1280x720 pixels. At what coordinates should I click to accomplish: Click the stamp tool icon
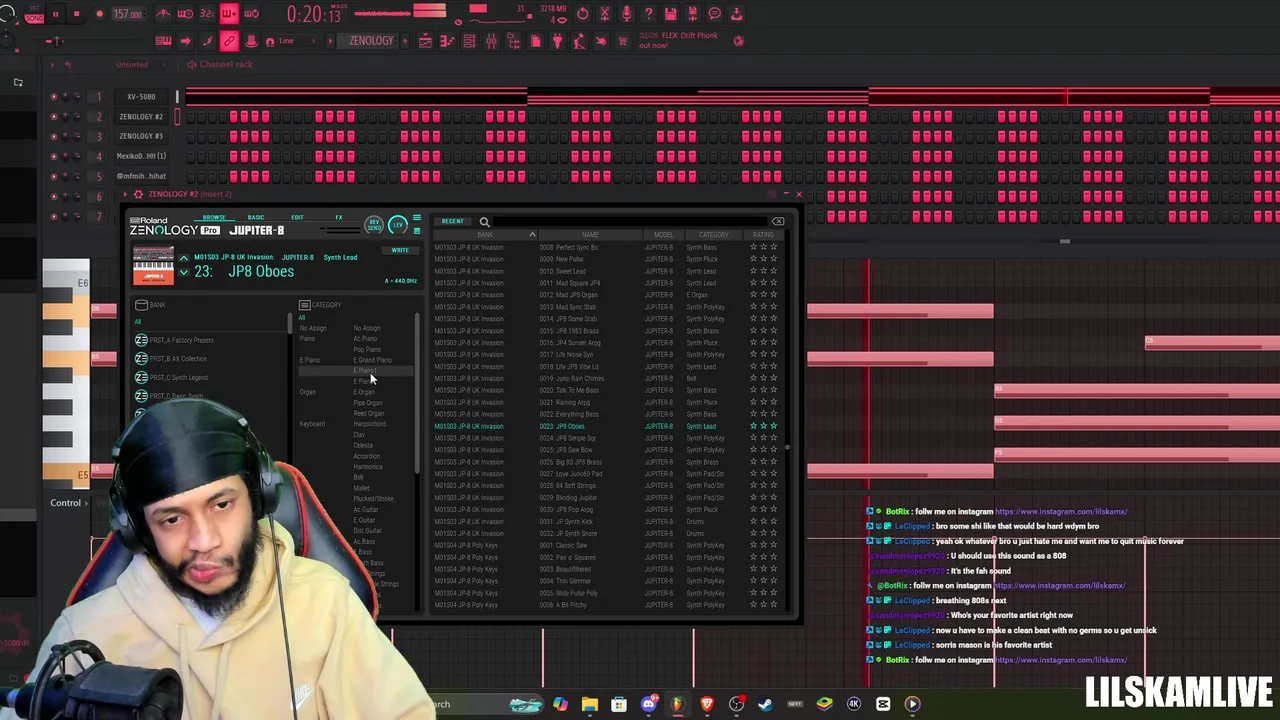point(251,41)
